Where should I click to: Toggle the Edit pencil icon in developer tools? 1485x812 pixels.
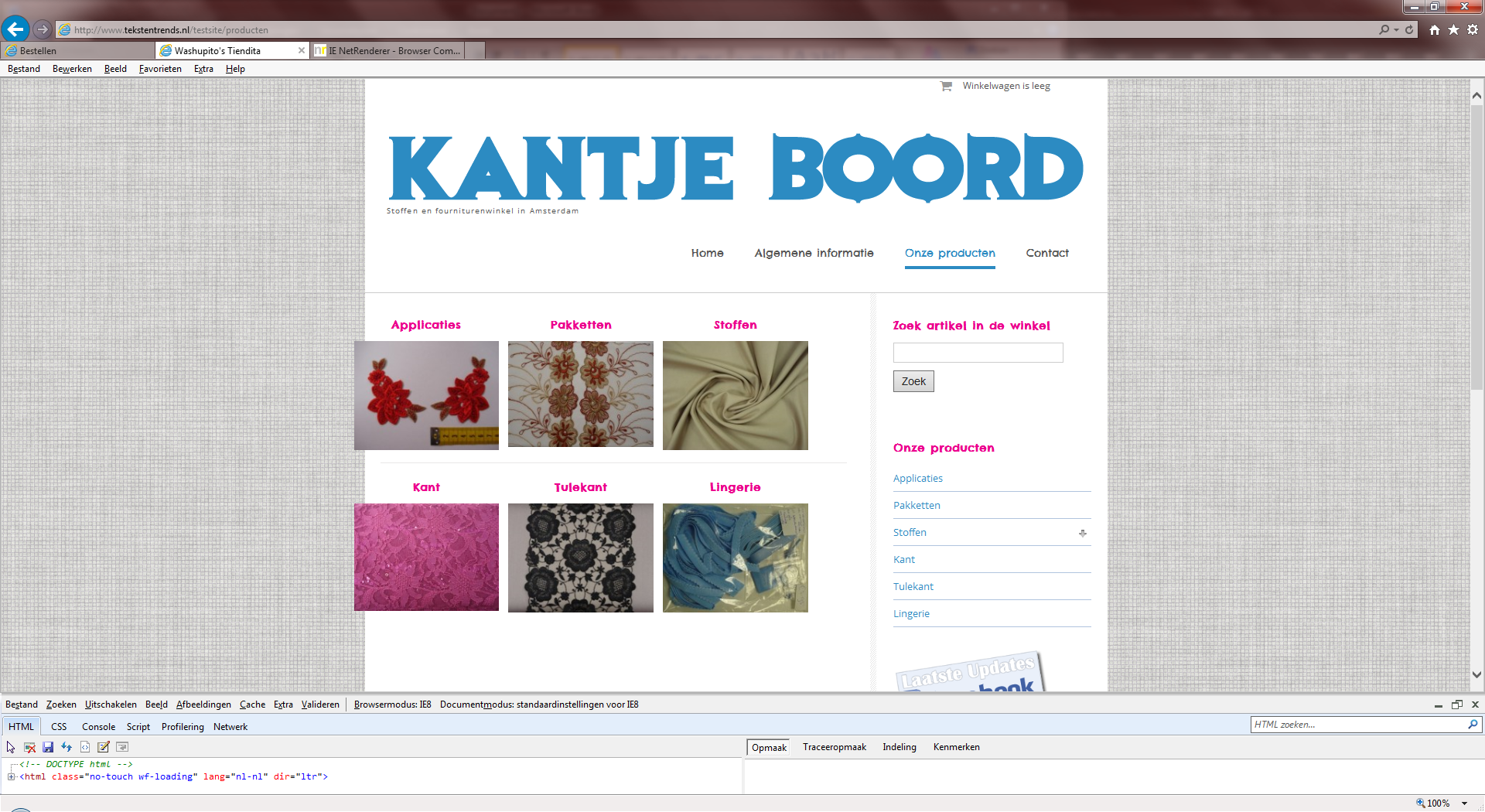[104, 747]
